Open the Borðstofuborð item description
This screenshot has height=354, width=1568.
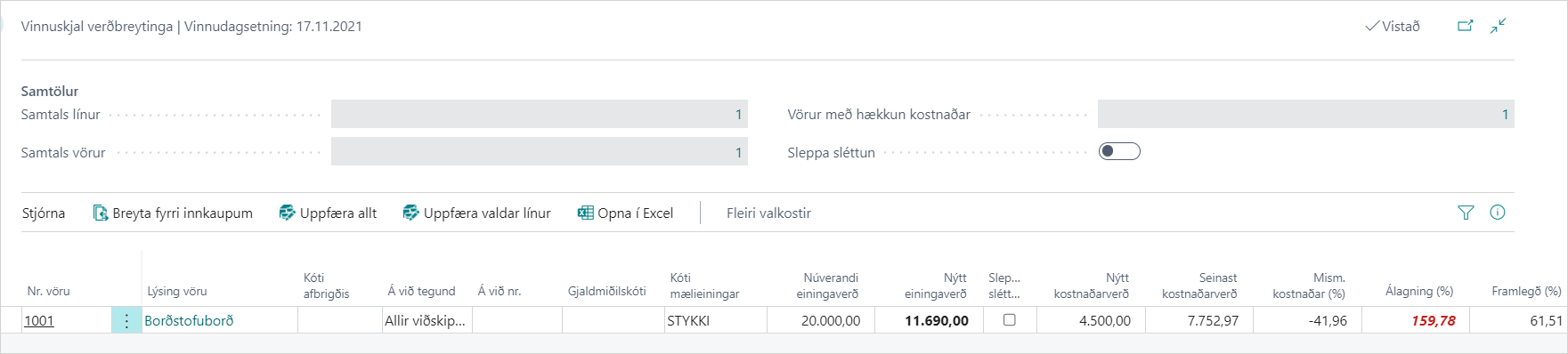point(189,321)
